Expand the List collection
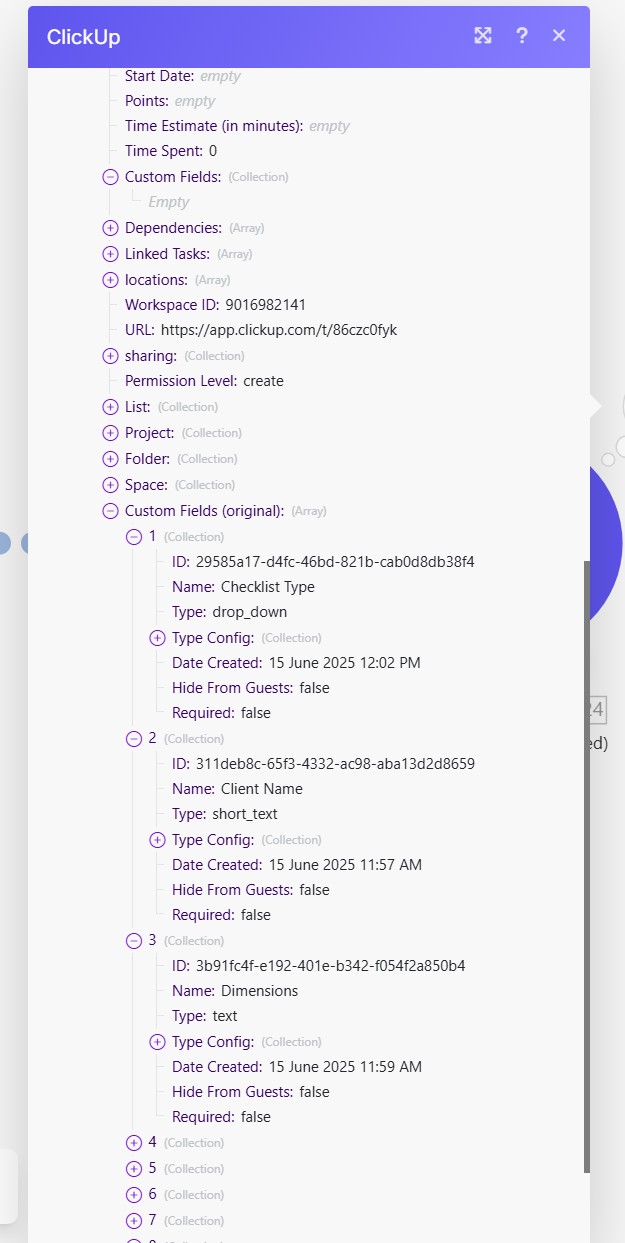Viewport: 625px width, 1243px height. click(x=110, y=407)
